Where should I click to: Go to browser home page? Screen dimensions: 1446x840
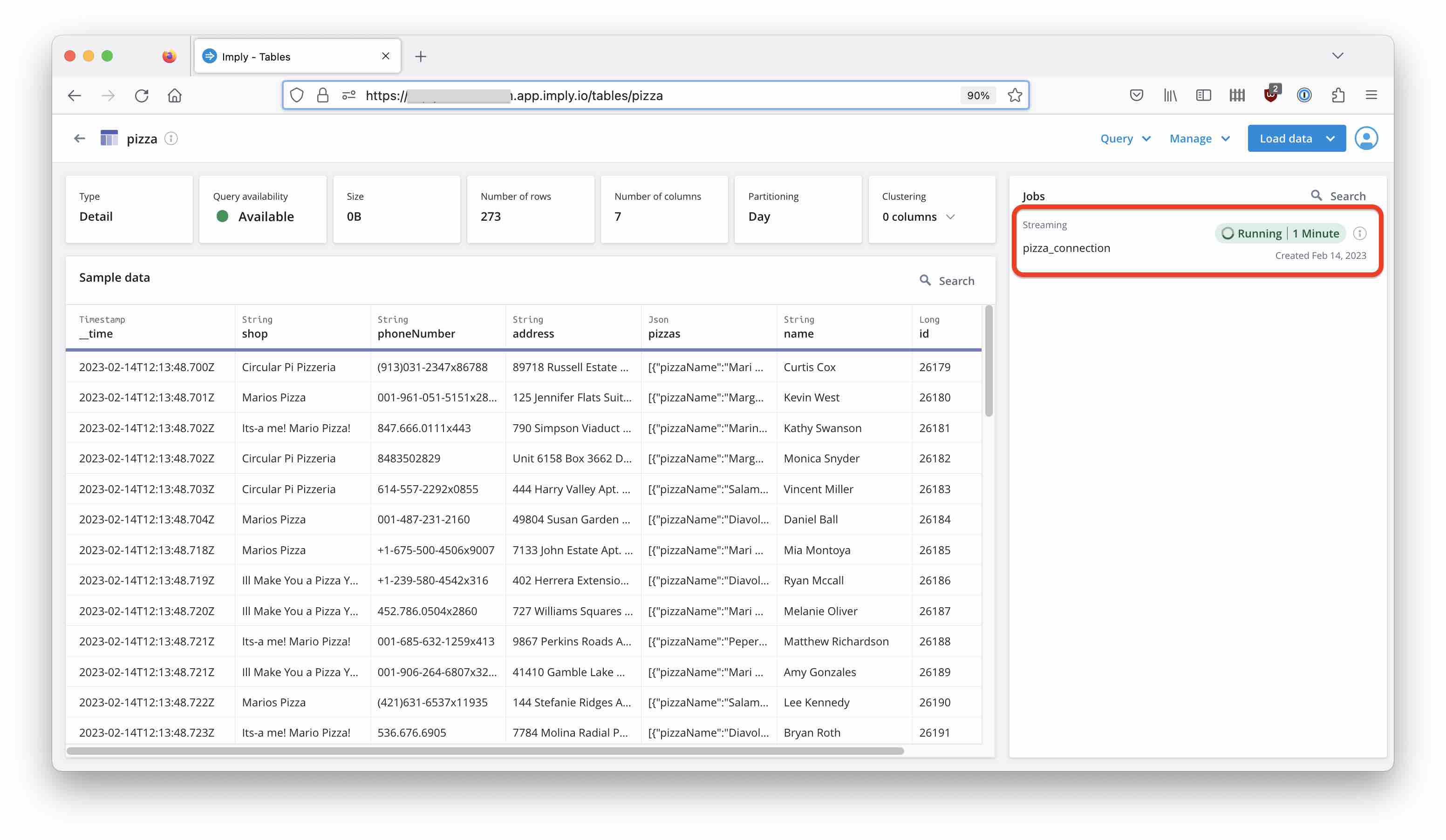tap(174, 95)
